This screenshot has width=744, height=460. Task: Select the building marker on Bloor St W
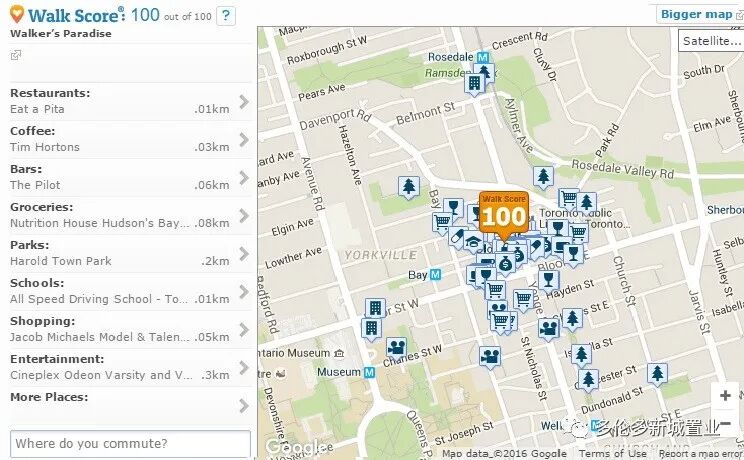point(375,309)
